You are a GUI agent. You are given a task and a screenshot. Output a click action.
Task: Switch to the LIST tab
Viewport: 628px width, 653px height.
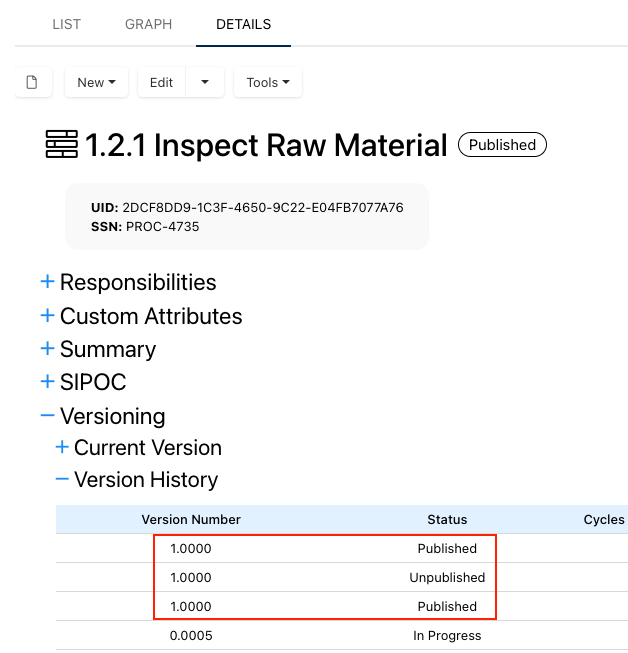pyautogui.click(x=66, y=24)
